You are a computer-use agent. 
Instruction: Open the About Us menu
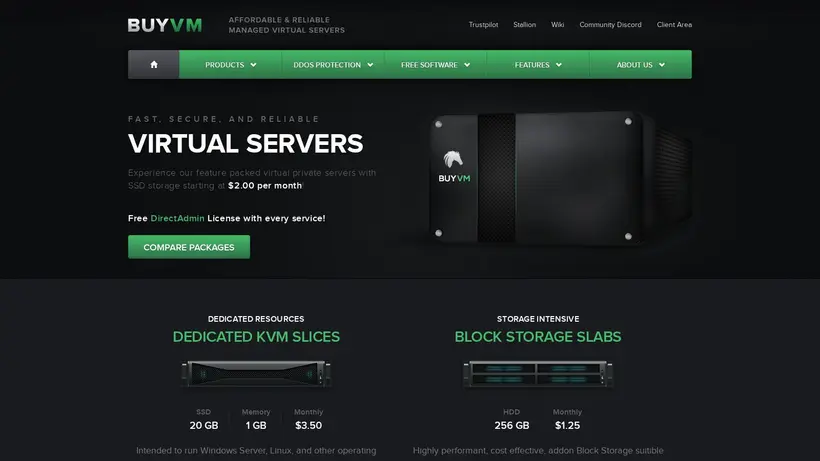click(x=641, y=64)
